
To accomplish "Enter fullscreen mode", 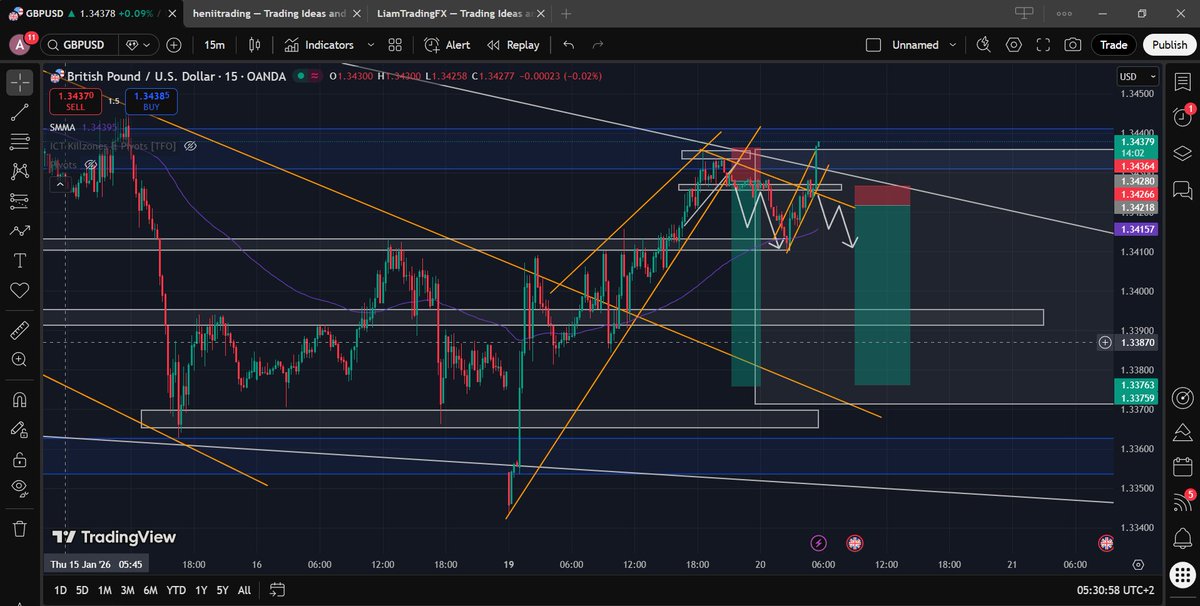I will 1043,45.
